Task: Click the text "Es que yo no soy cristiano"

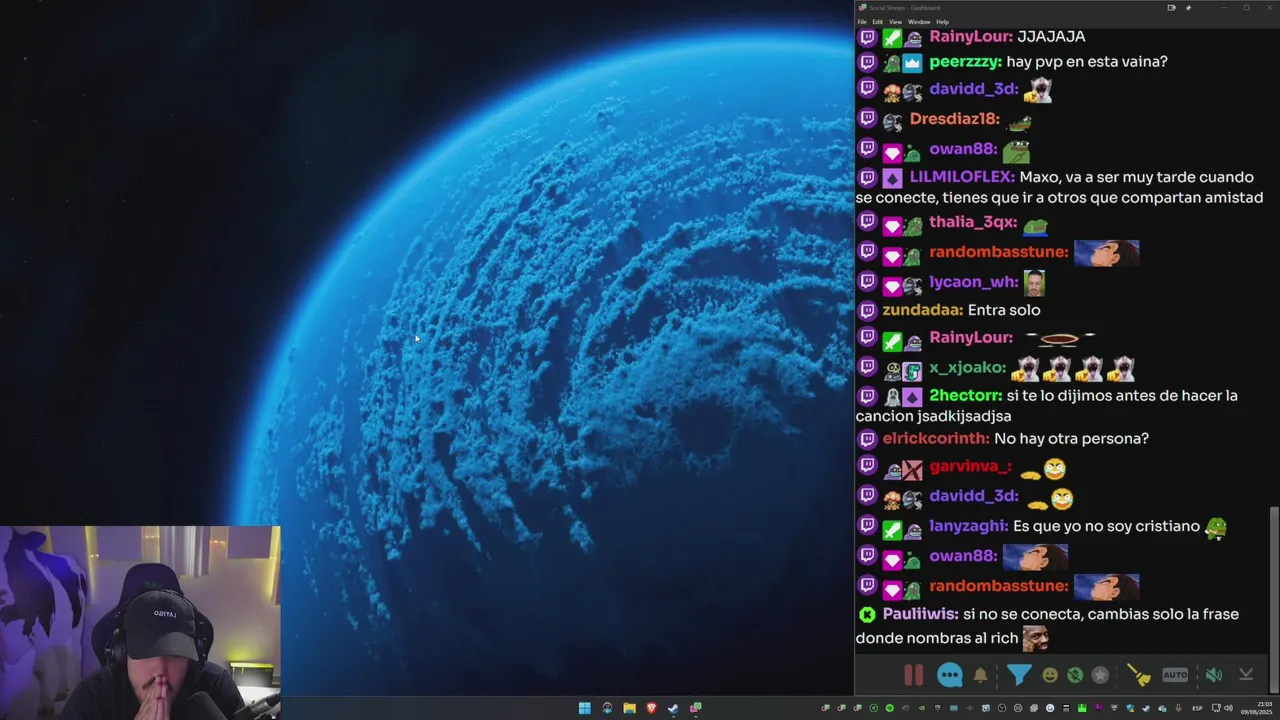Action: pos(1106,526)
